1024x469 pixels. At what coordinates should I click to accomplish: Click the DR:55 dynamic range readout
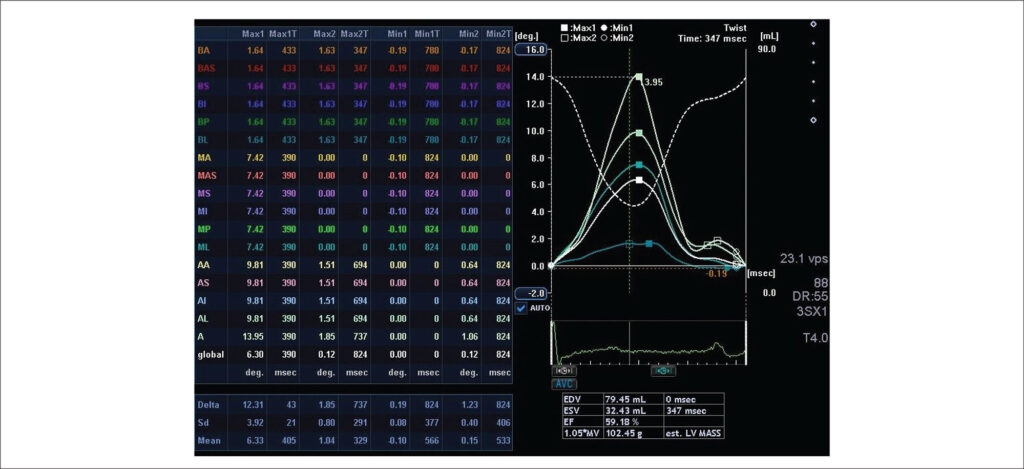pos(809,295)
